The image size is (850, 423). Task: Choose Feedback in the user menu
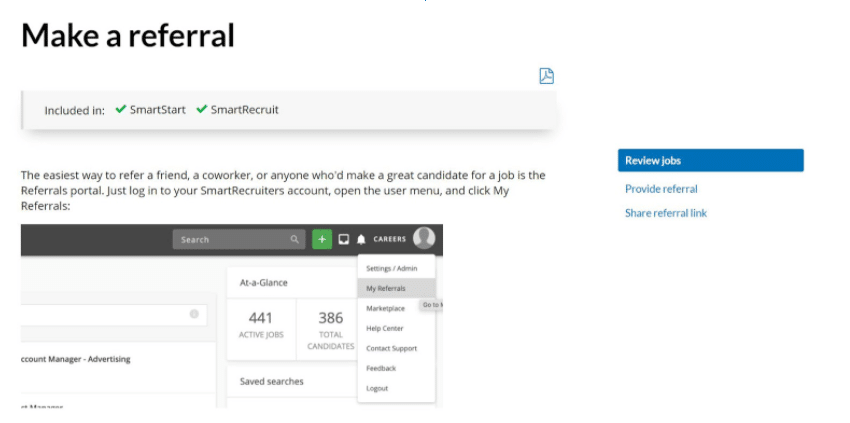(x=381, y=368)
